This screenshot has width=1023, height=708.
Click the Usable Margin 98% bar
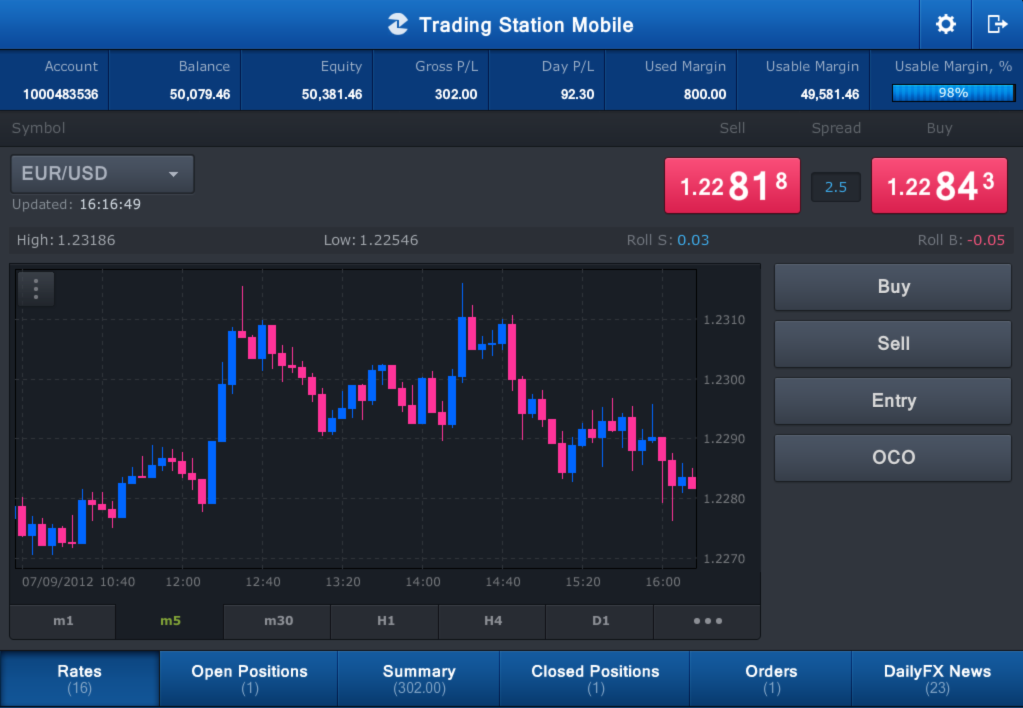[x=953, y=93]
